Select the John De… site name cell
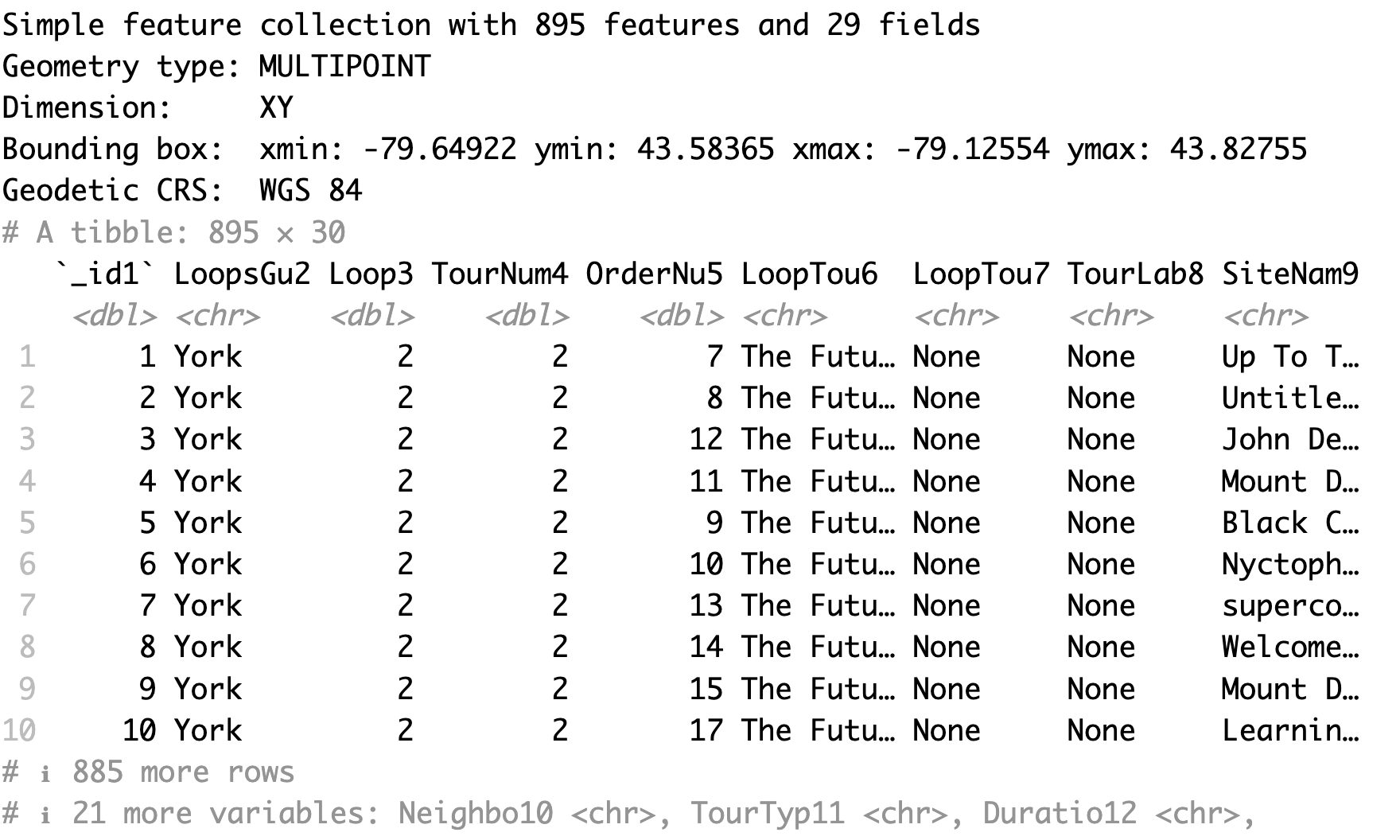 click(x=1290, y=440)
